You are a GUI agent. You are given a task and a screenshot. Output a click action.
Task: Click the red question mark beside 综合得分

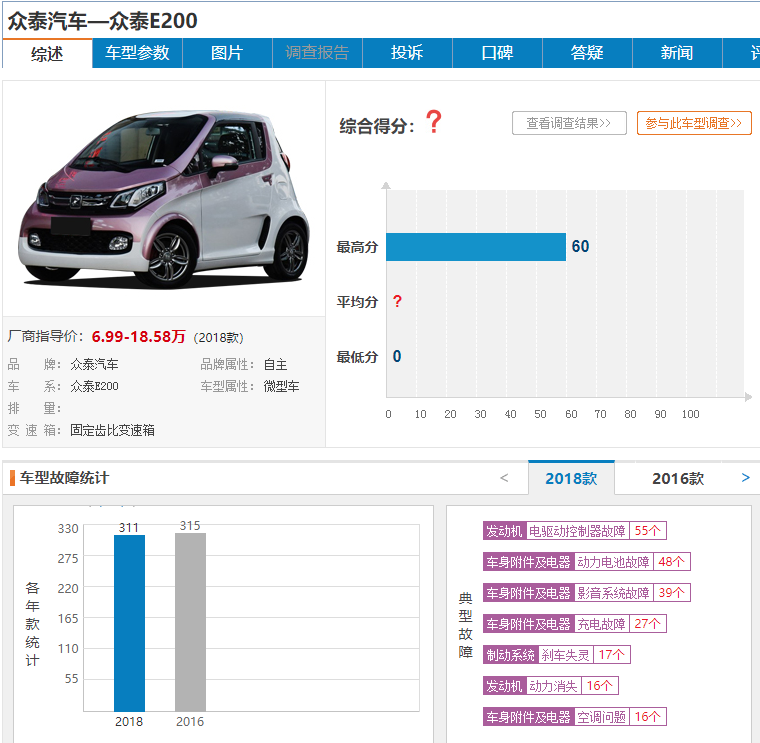434,122
